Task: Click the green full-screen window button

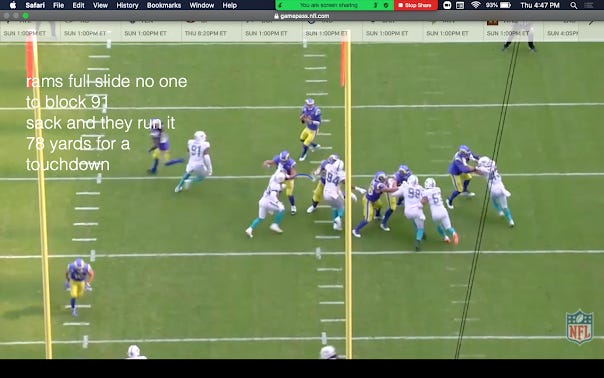Action: pyautogui.click(x=25, y=16)
